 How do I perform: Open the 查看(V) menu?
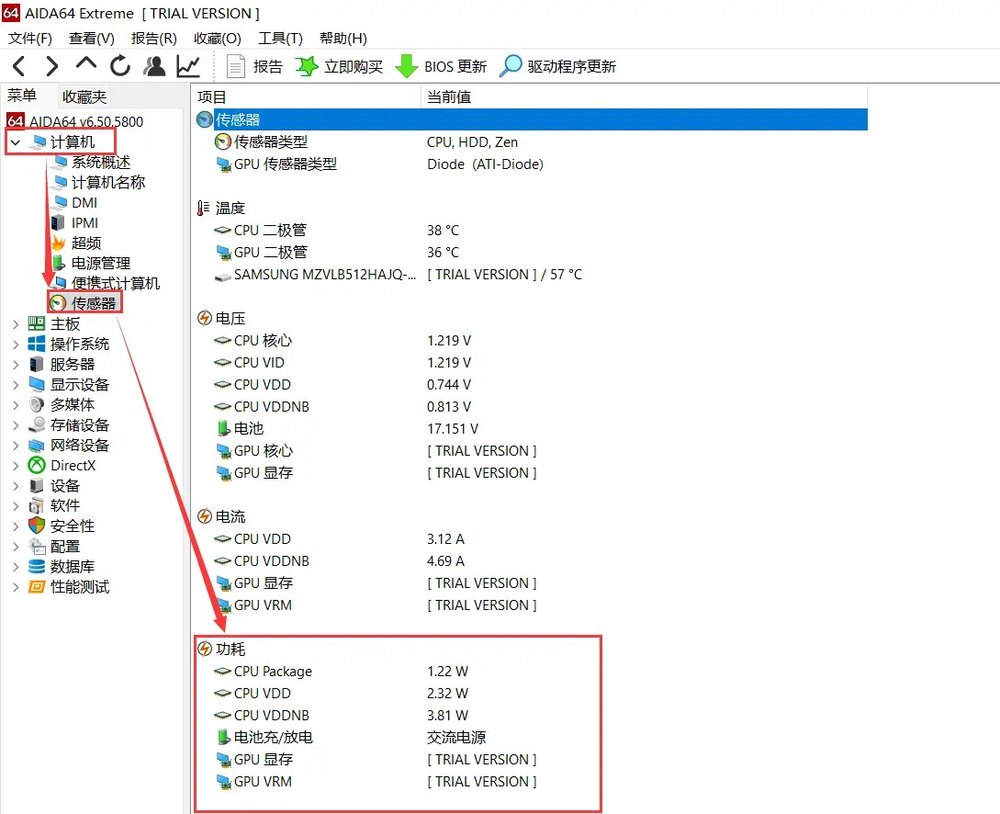(92, 38)
